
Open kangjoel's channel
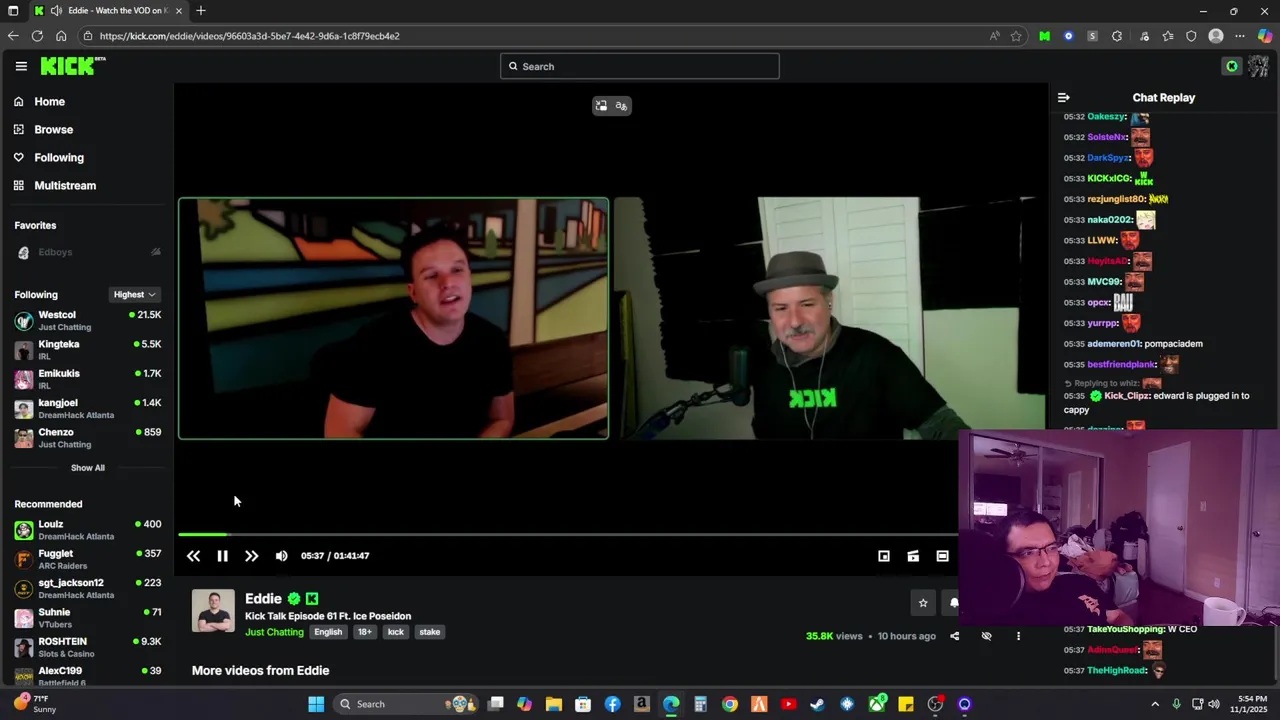click(87, 408)
